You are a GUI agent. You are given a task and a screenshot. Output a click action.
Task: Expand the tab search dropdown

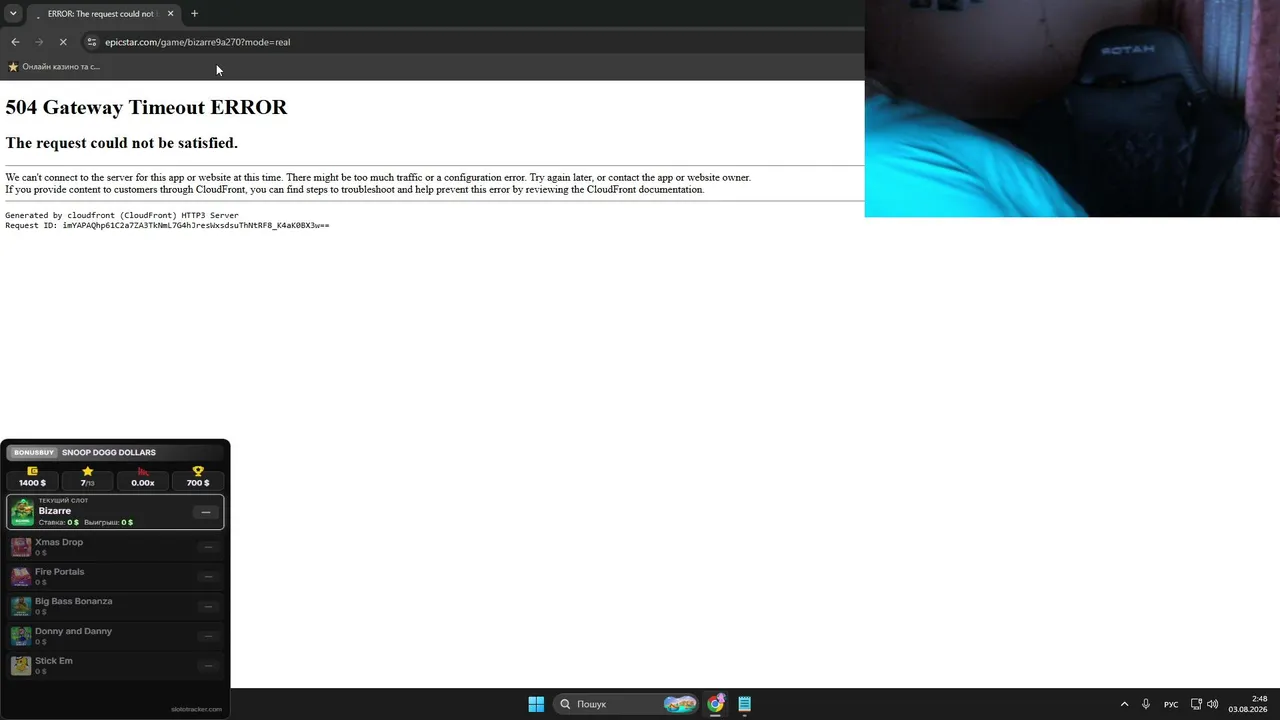pyautogui.click(x=13, y=14)
